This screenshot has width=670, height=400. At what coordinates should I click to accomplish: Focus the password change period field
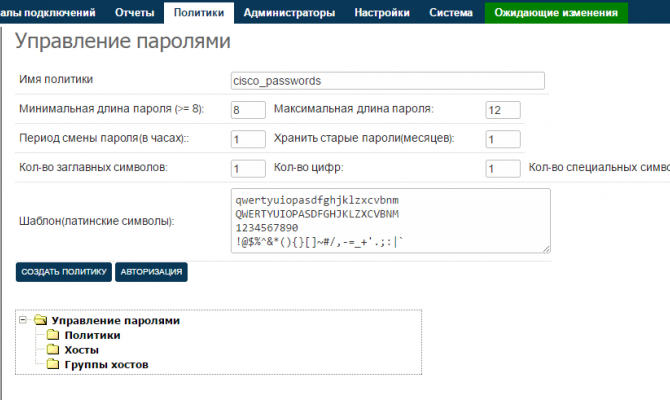(x=247, y=139)
